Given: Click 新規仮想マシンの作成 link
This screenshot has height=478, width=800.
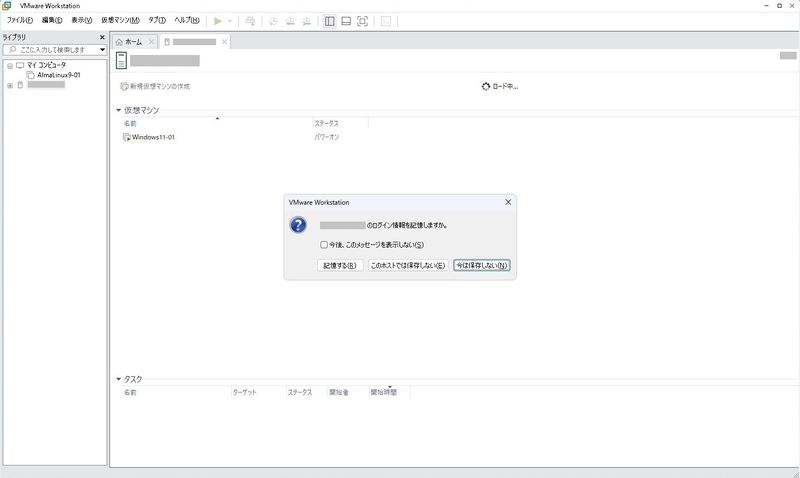Looking at the screenshot, I should coord(155,87).
